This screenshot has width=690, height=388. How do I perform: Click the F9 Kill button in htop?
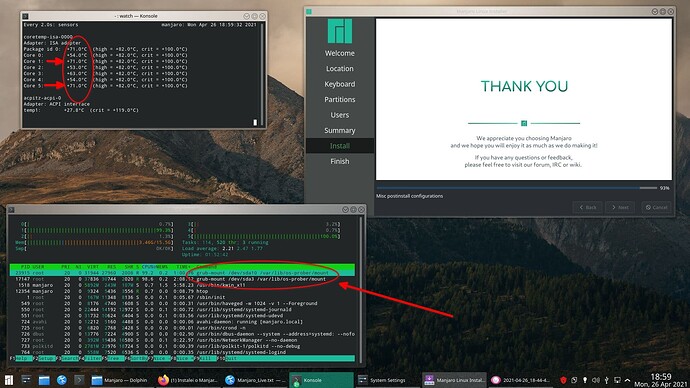[x=206, y=359]
